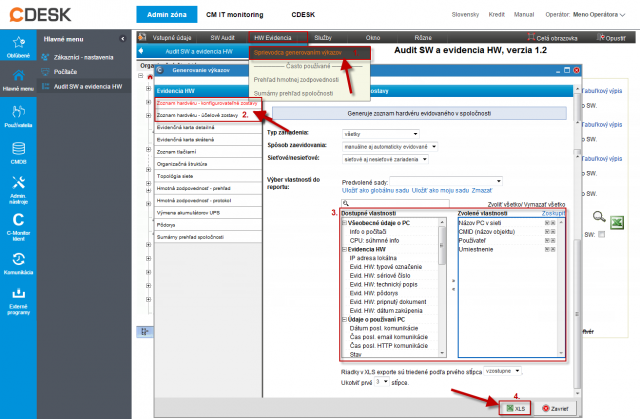Click Opustiť exit icon
This screenshot has width=640, height=419.
coord(600,37)
